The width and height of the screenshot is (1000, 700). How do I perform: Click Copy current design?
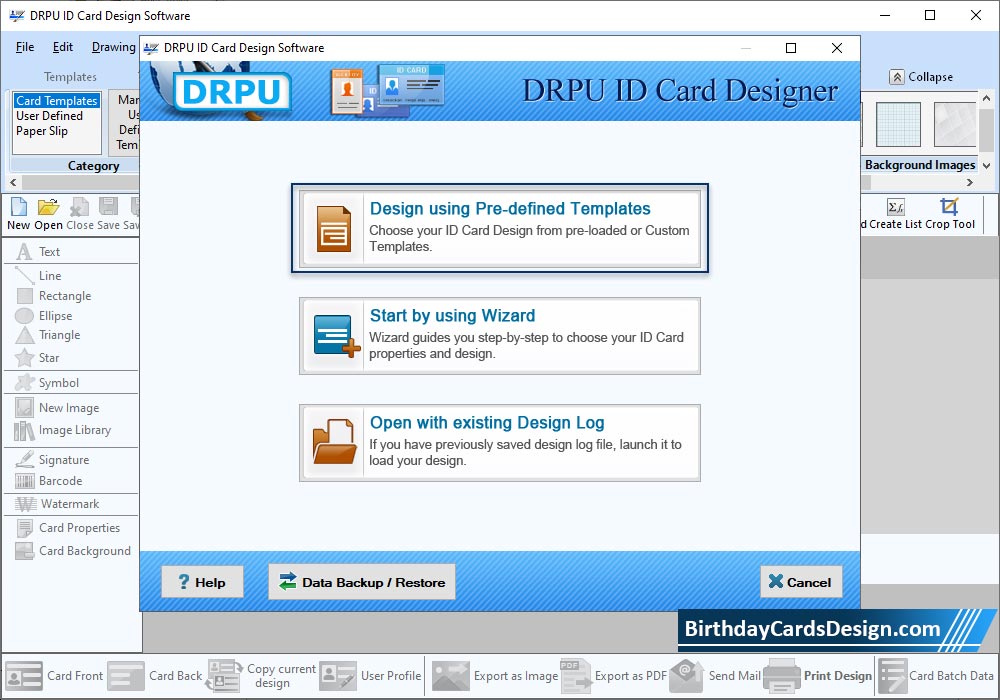pos(261,676)
